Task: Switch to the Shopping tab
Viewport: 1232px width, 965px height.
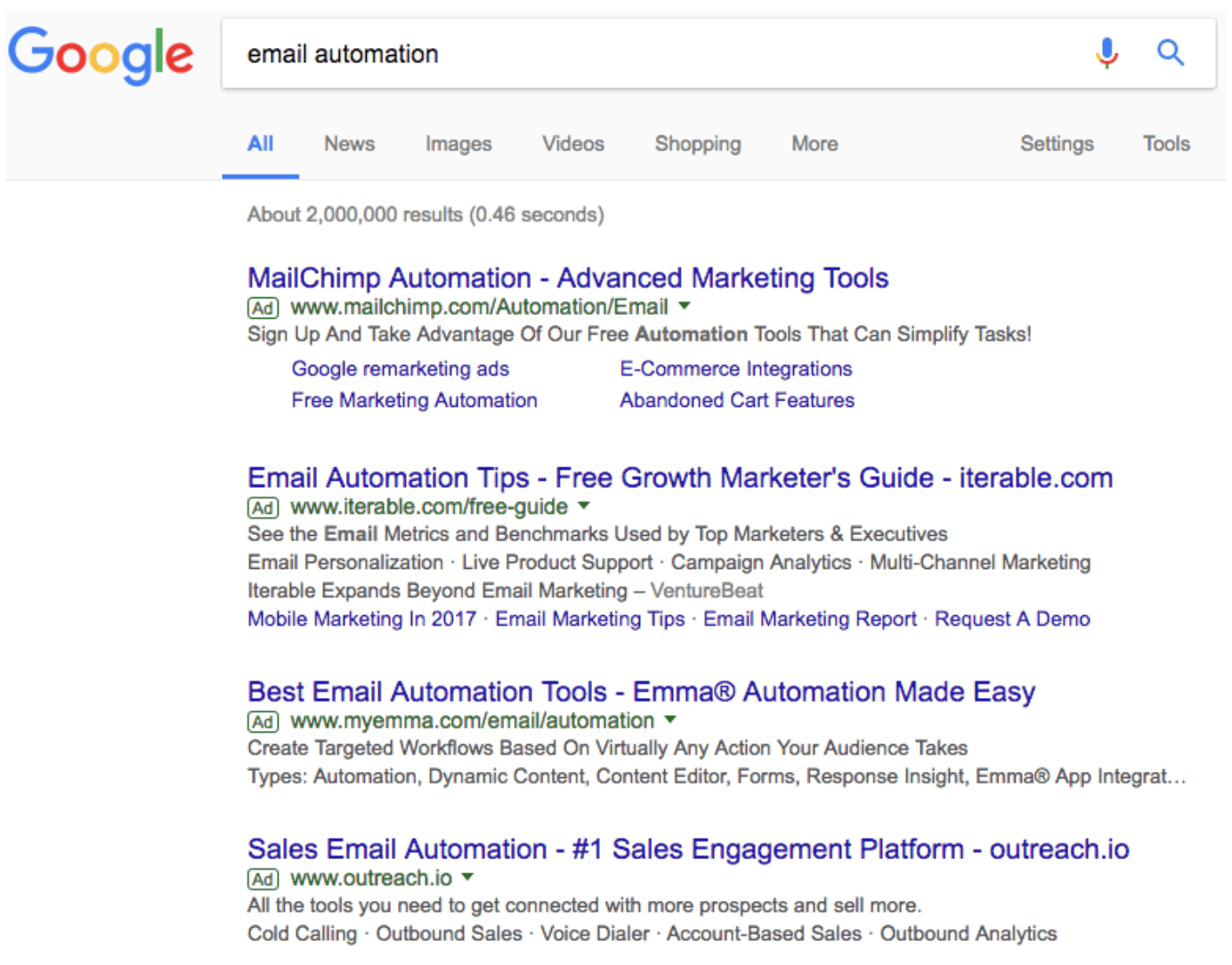Action: pyautogui.click(x=698, y=144)
